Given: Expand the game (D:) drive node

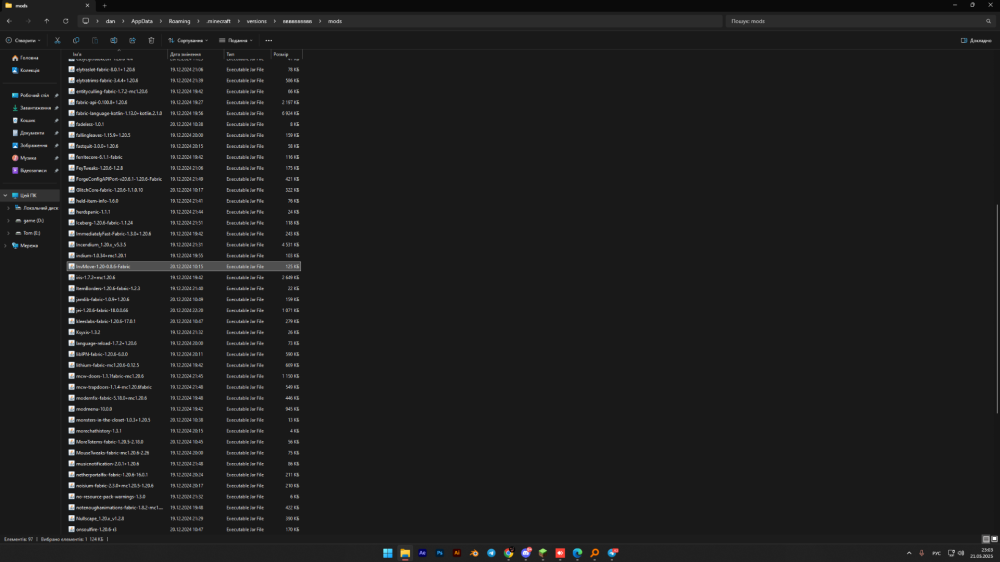Looking at the screenshot, I should [8, 221].
